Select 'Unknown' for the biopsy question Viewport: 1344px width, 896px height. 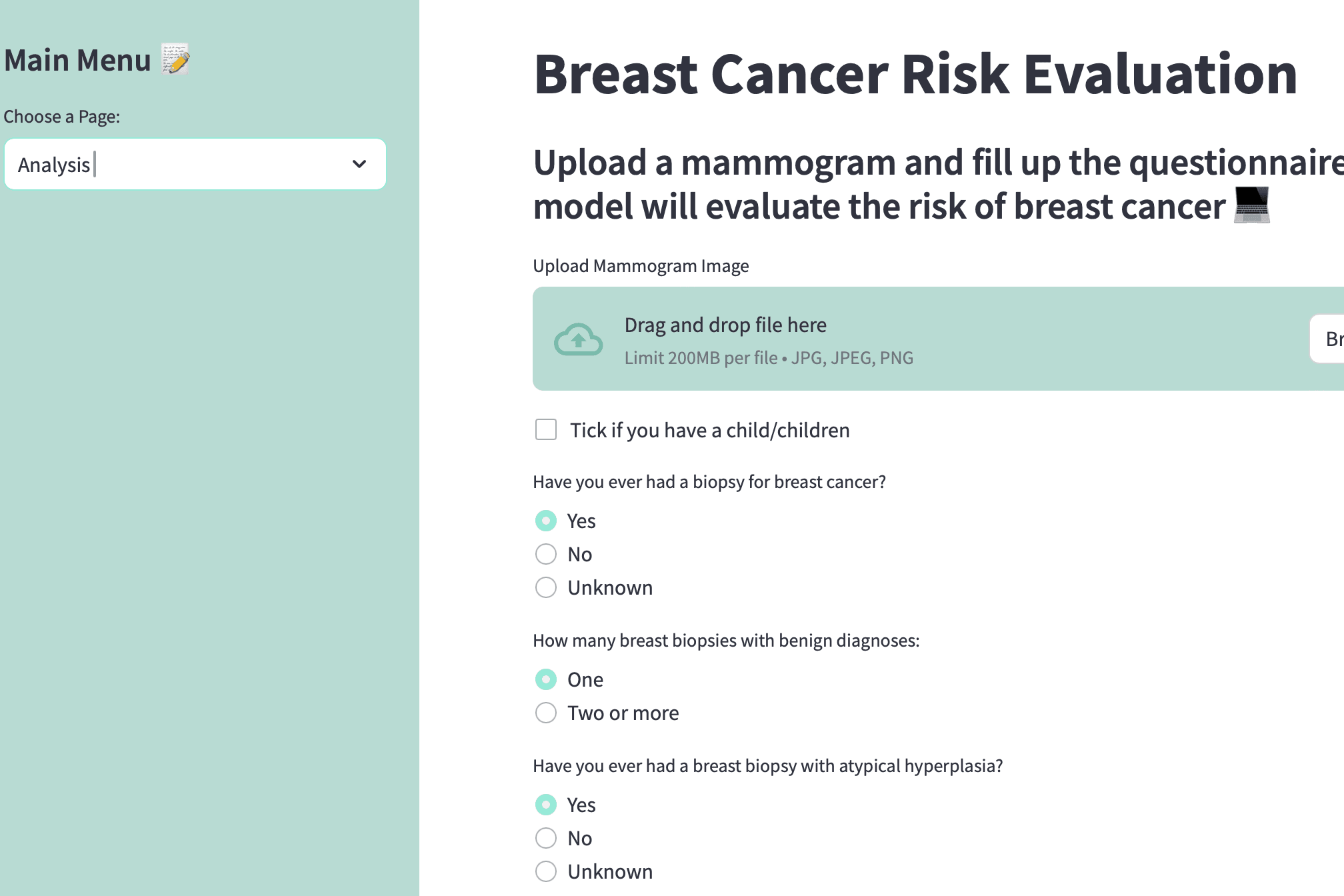click(x=545, y=587)
